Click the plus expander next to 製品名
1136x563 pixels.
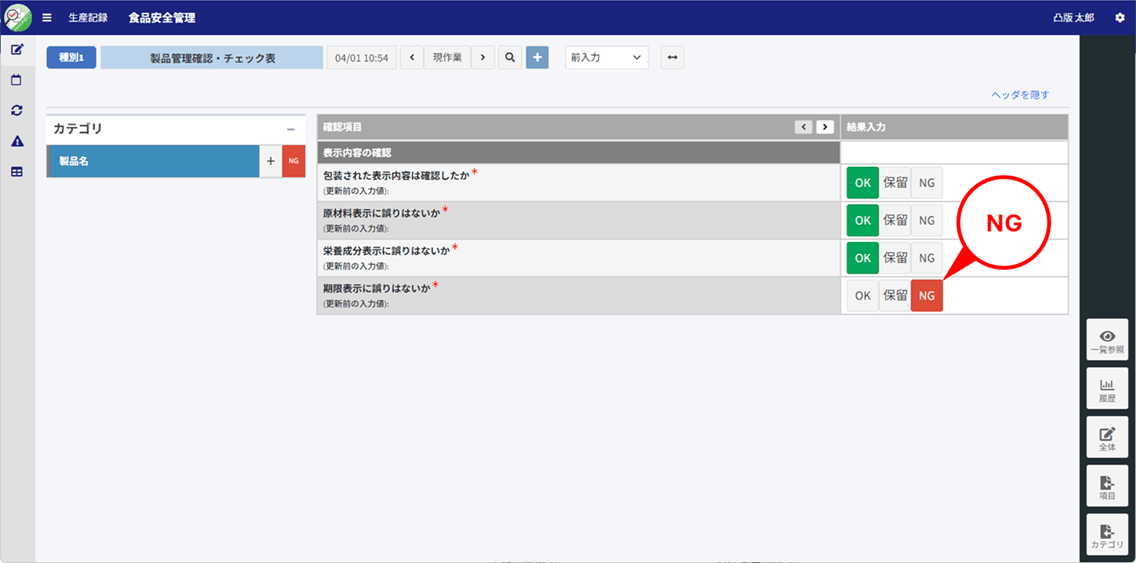point(270,161)
